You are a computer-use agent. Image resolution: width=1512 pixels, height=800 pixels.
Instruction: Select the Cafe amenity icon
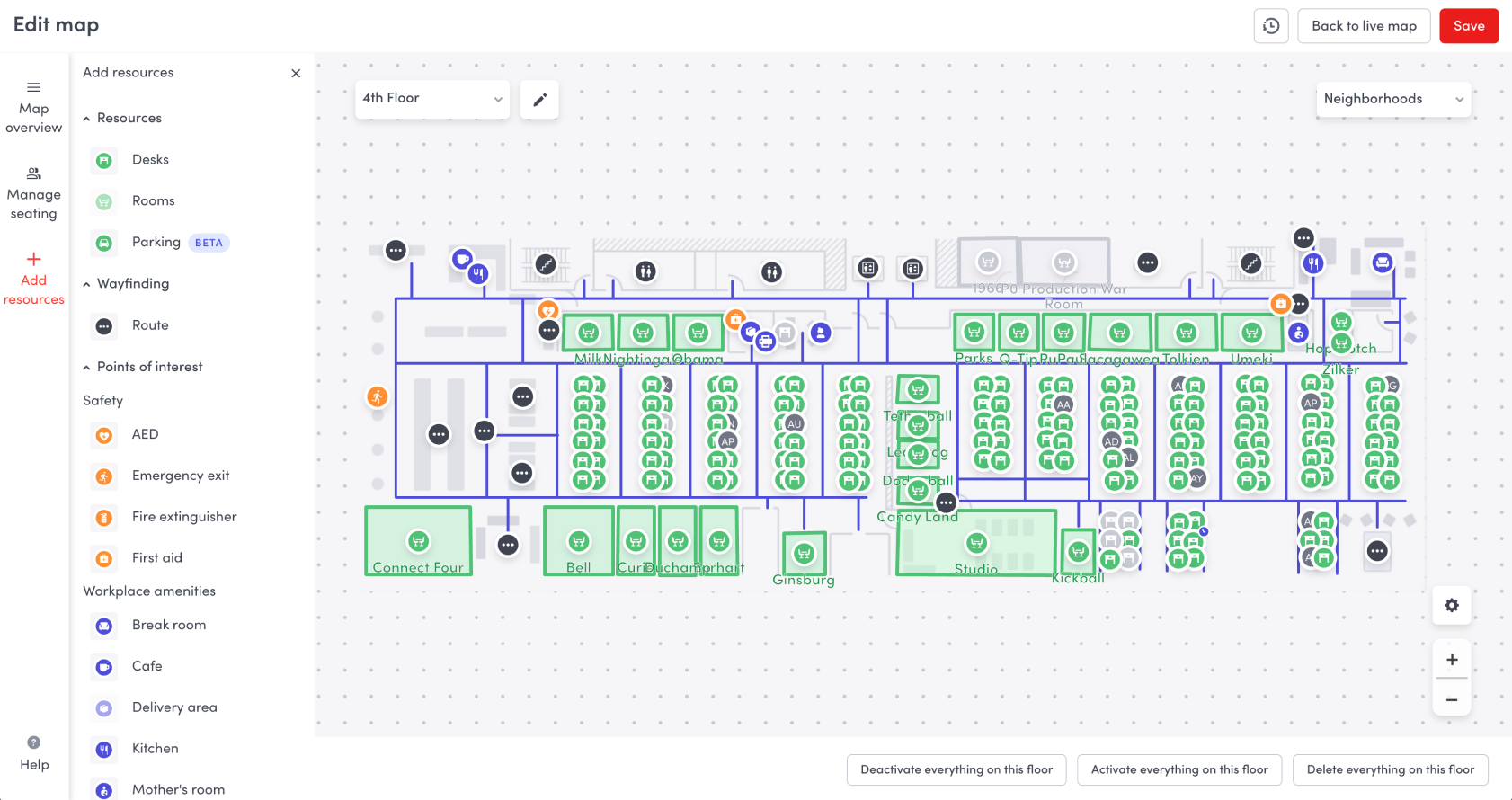tap(104, 667)
